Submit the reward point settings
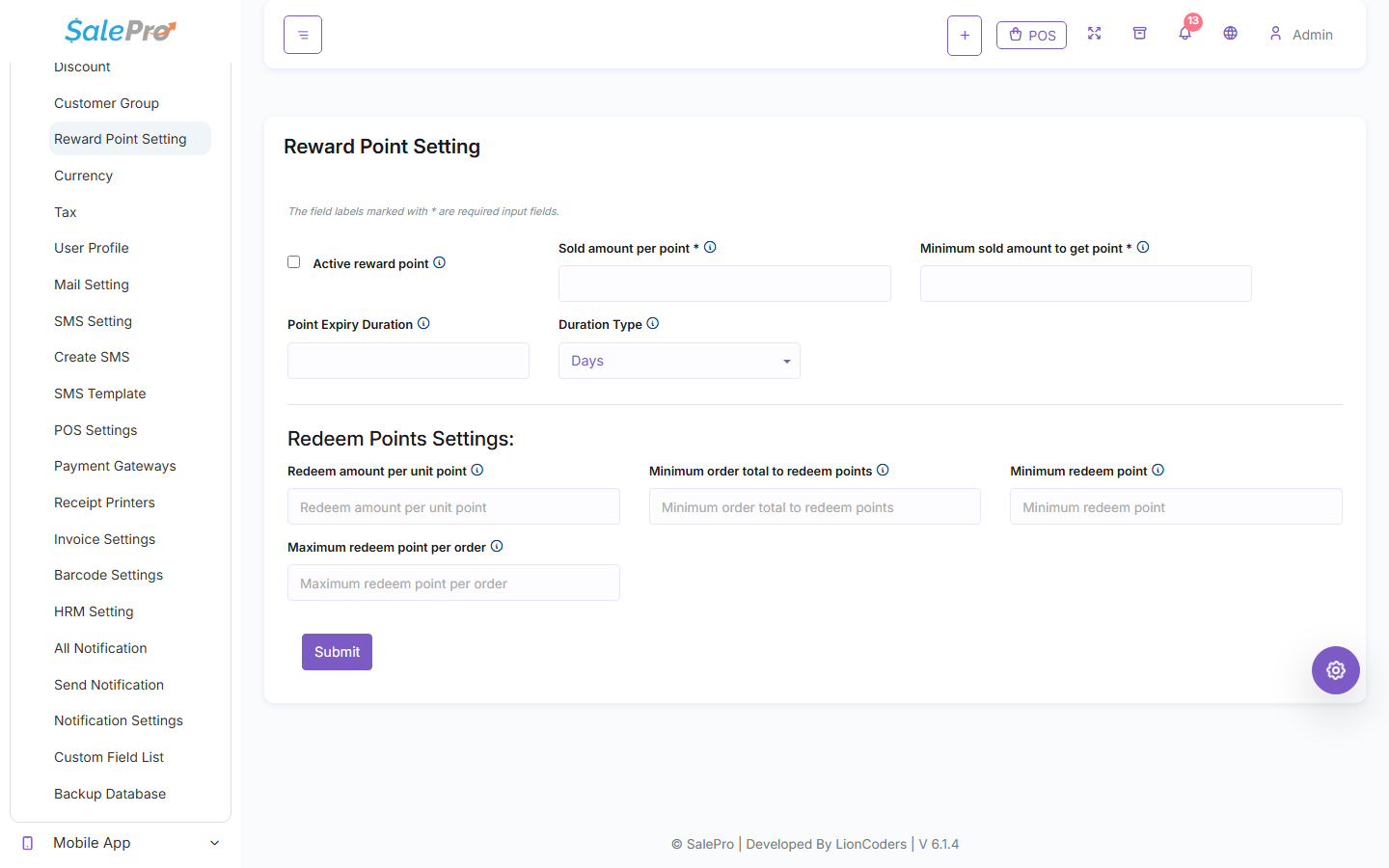1389x868 pixels. (x=337, y=652)
